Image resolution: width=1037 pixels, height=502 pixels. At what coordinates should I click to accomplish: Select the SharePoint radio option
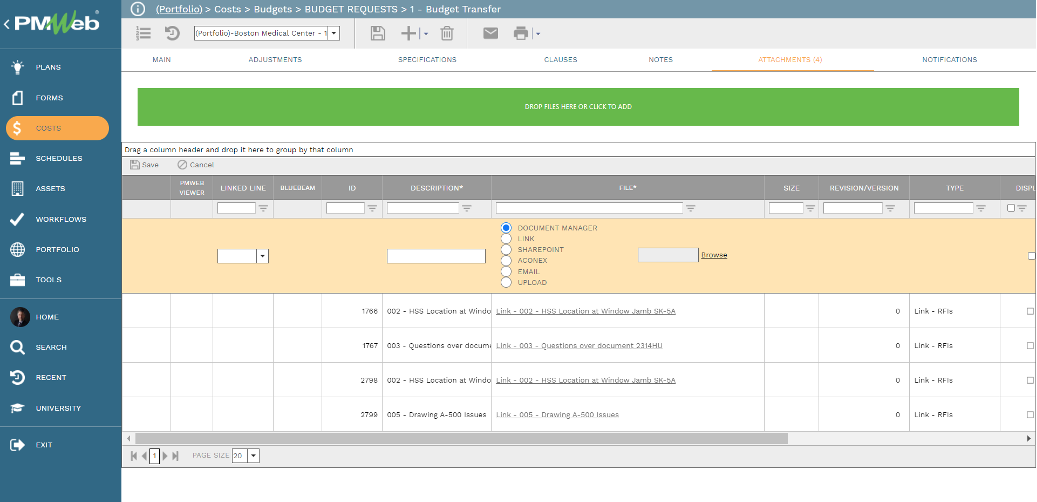(507, 249)
